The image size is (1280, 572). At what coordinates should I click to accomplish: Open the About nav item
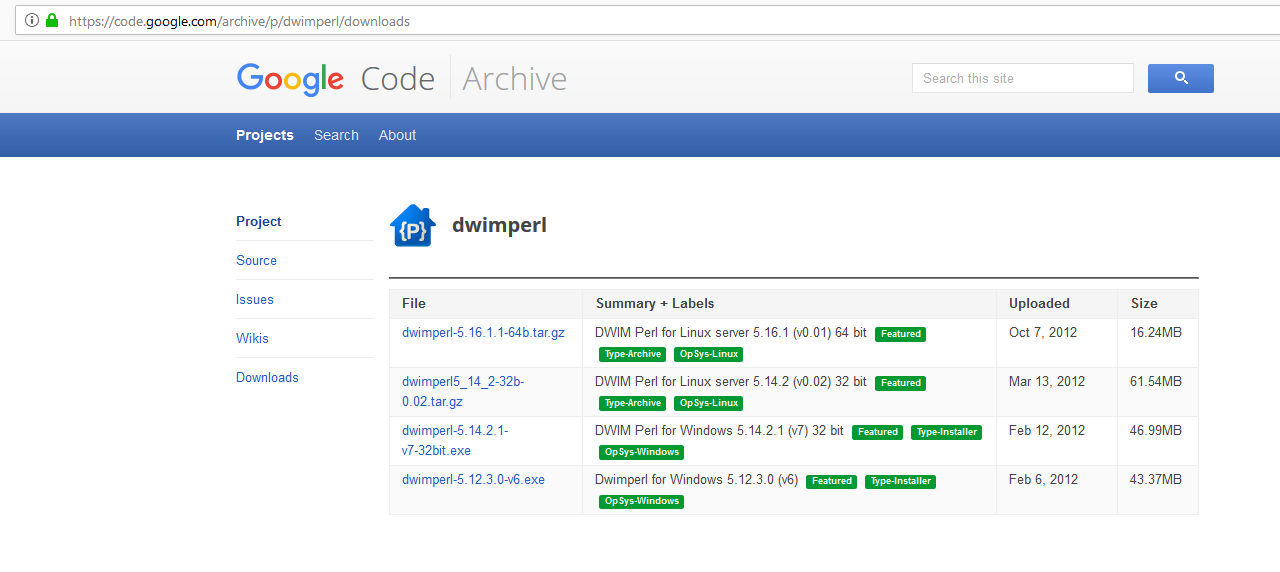pyautogui.click(x=397, y=135)
